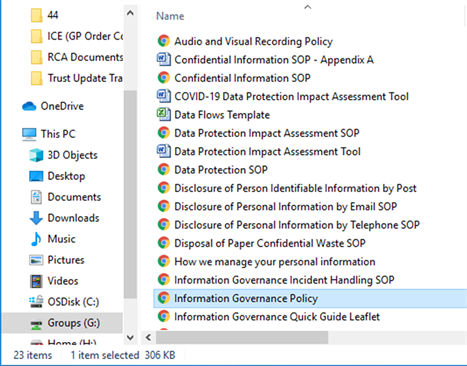Click Word icon for COVID-19 Data Protection Impact Assessment Tool

(164, 96)
